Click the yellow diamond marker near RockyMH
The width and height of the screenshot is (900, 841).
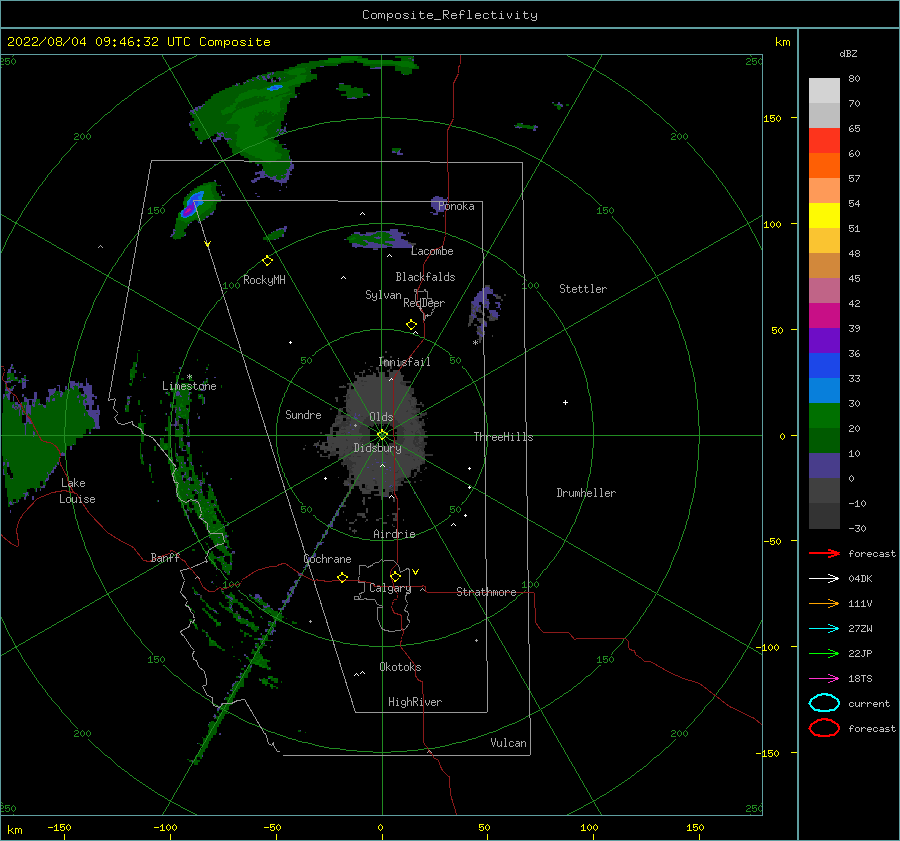click(x=267, y=261)
